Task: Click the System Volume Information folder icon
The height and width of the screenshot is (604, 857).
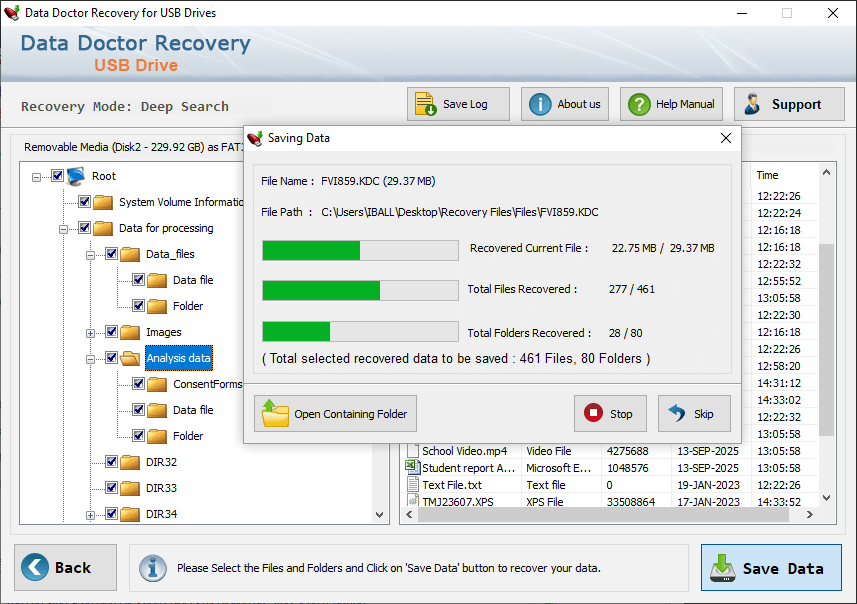Action: click(103, 202)
